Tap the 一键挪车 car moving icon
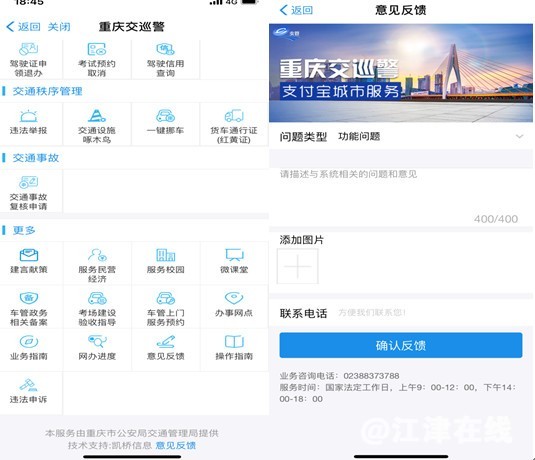The width and height of the screenshot is (535, 460). click(165, 116)
